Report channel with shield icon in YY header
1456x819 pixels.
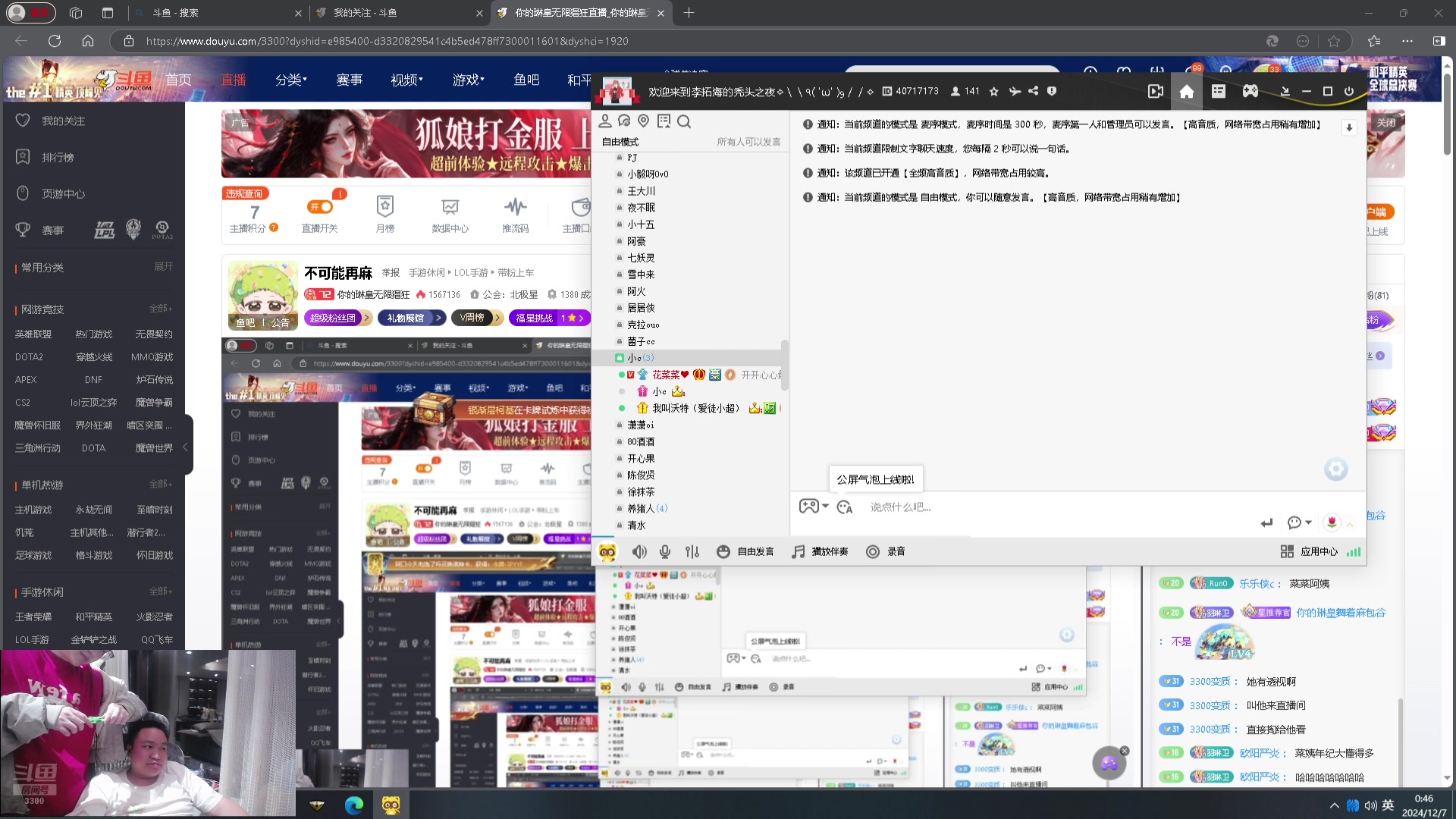click(1052, 91)
